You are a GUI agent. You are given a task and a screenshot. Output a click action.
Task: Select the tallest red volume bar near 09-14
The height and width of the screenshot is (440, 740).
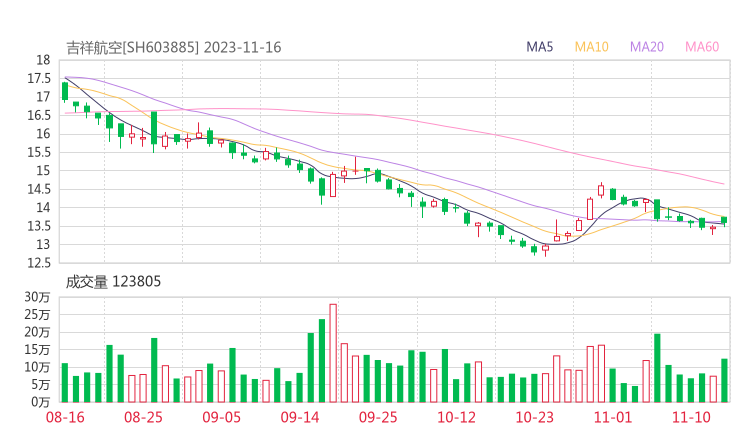coord(333,353)
